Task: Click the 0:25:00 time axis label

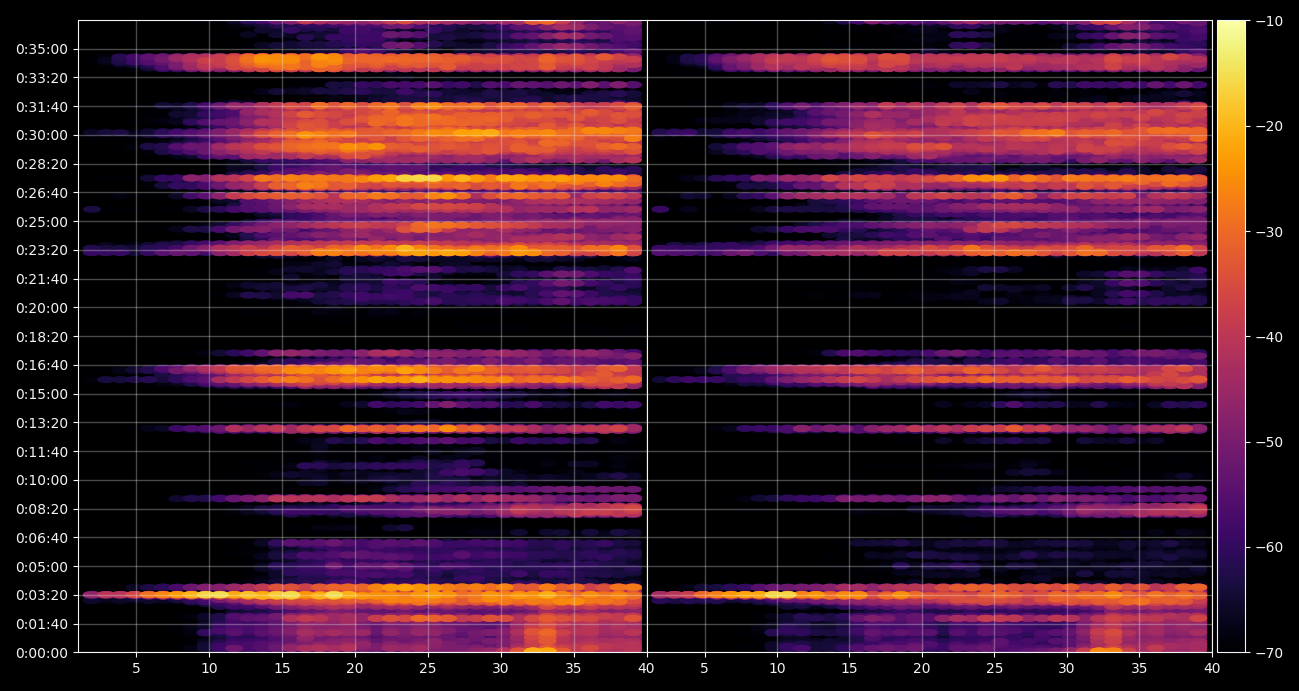Action: pyautogui.click(x=41, y=222)
